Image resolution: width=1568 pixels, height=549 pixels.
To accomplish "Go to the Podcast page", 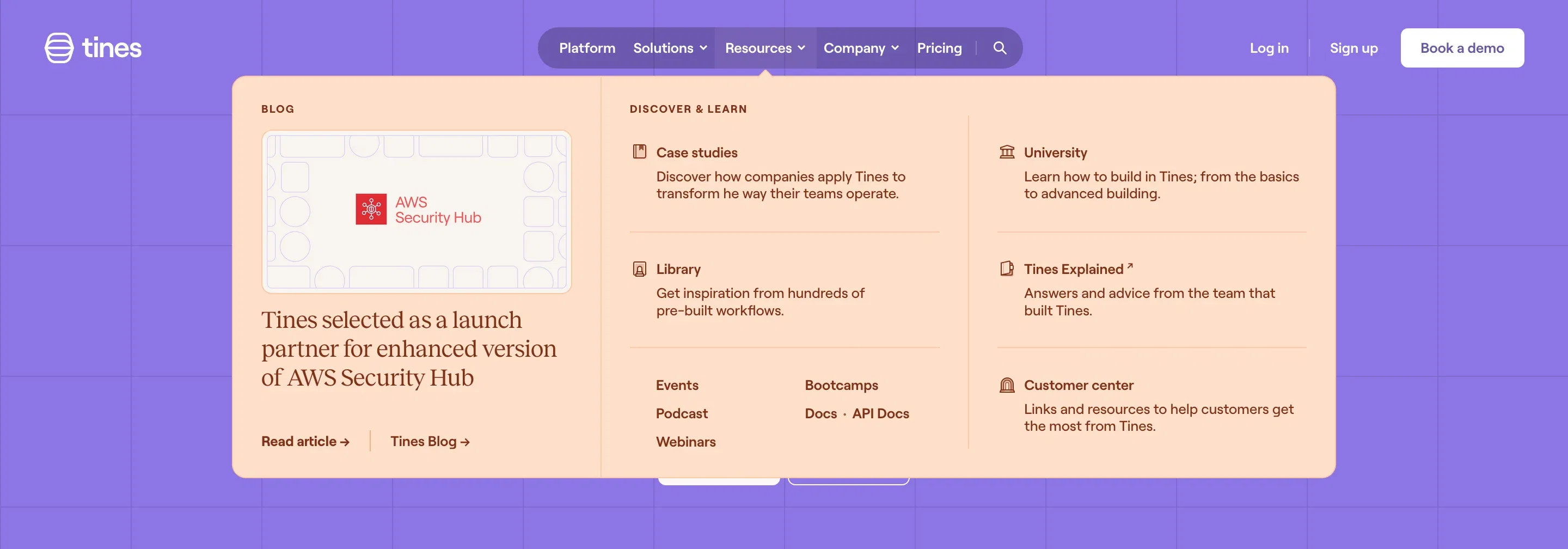I will click(x=682, y=413).
